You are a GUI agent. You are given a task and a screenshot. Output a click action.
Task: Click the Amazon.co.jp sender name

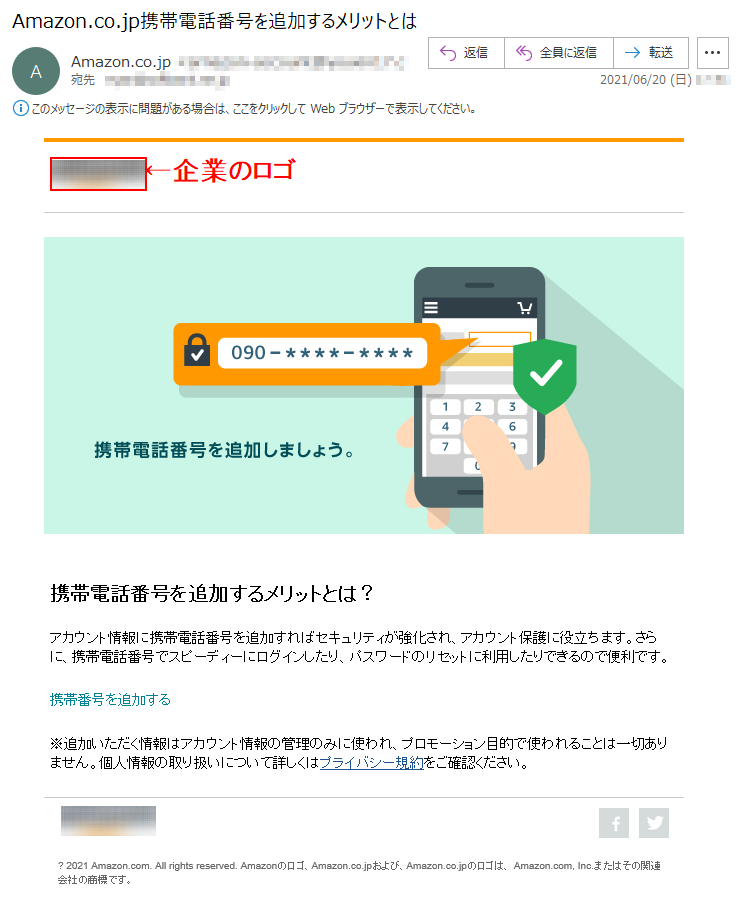(x=121, y=62)
